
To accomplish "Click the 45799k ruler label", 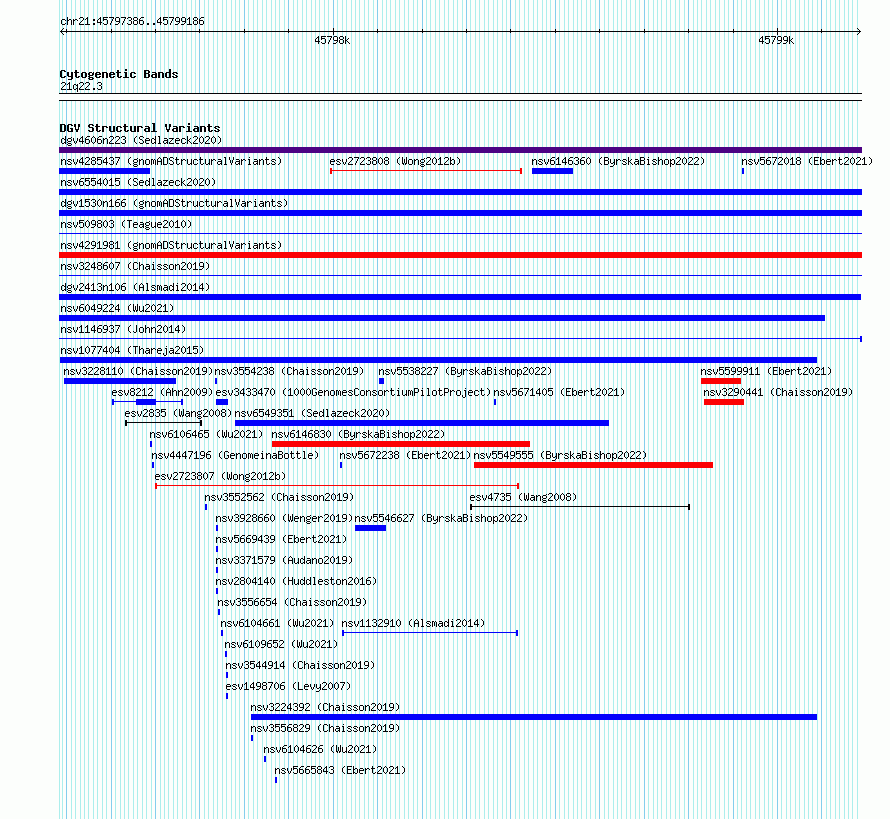I will pos(776,40).
